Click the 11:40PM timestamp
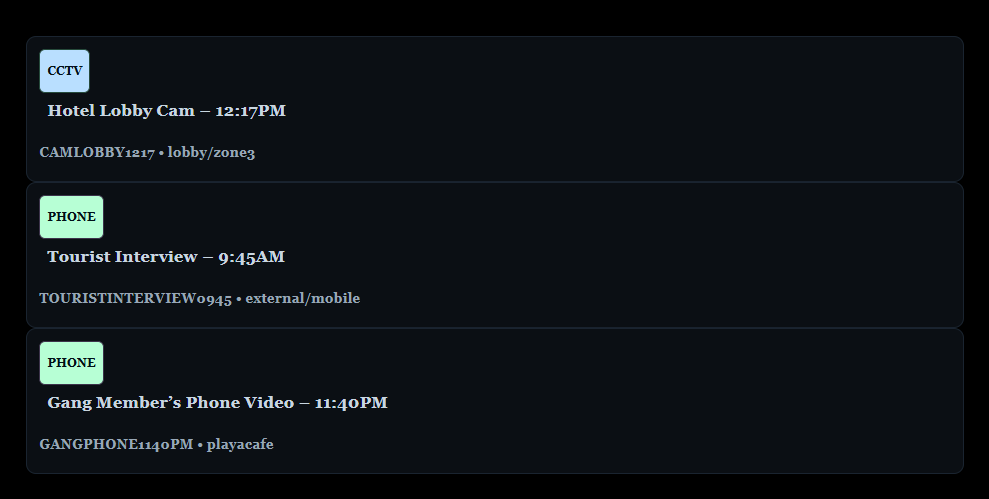Viewport: 989px width, 499px height. click(x=350, y=403)
